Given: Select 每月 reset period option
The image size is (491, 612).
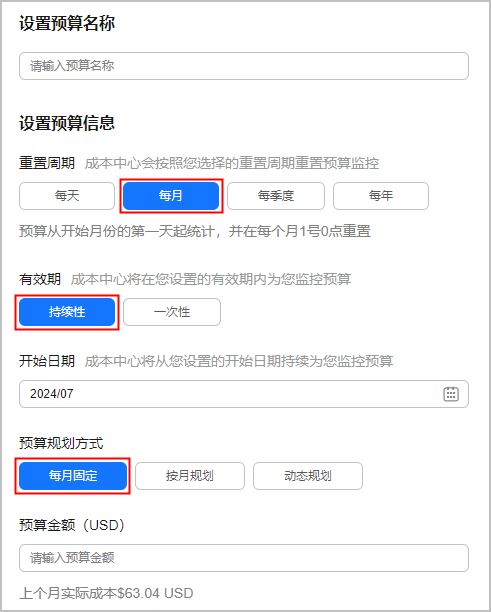Looking at the screenshot, I should click(171, 196).
